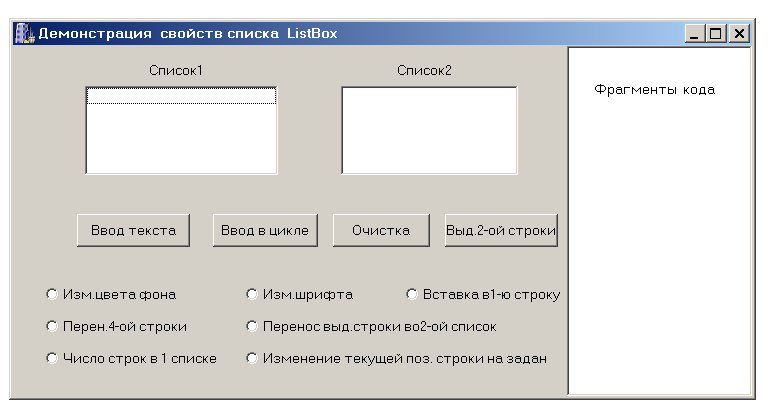769x411 pixels.
Task: Click the 'Ввод в цикле' button
Action: click(x=265, y=230)
